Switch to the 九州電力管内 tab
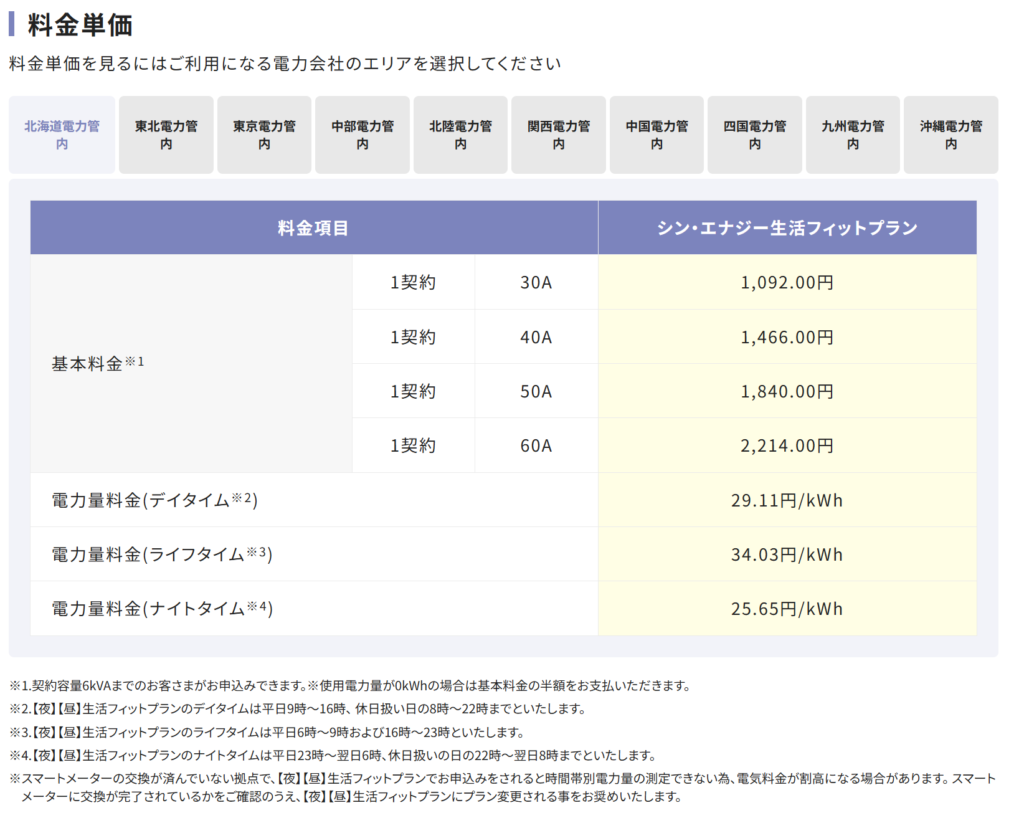The image size is (1024, 818). point(852,134)
